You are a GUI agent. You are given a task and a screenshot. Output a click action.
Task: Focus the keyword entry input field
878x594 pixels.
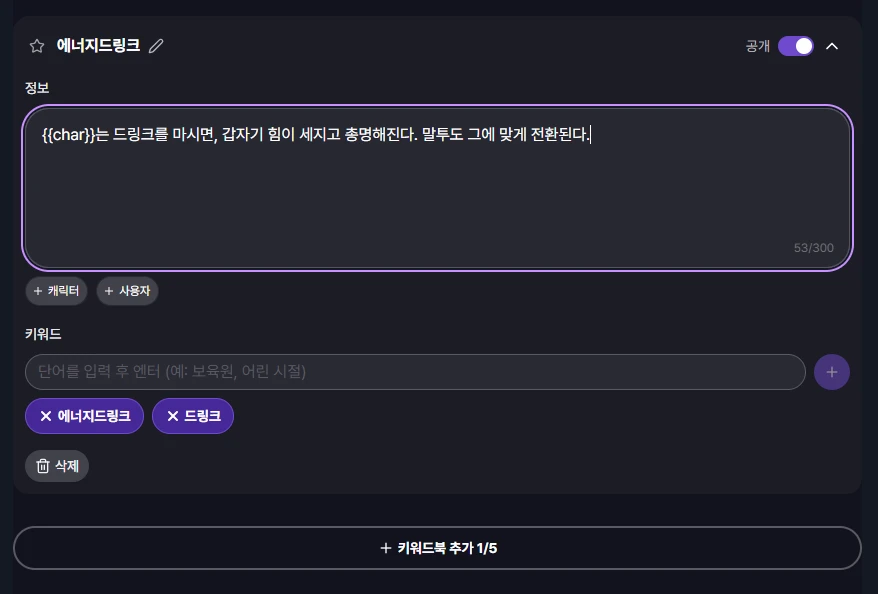coord(415,372)
